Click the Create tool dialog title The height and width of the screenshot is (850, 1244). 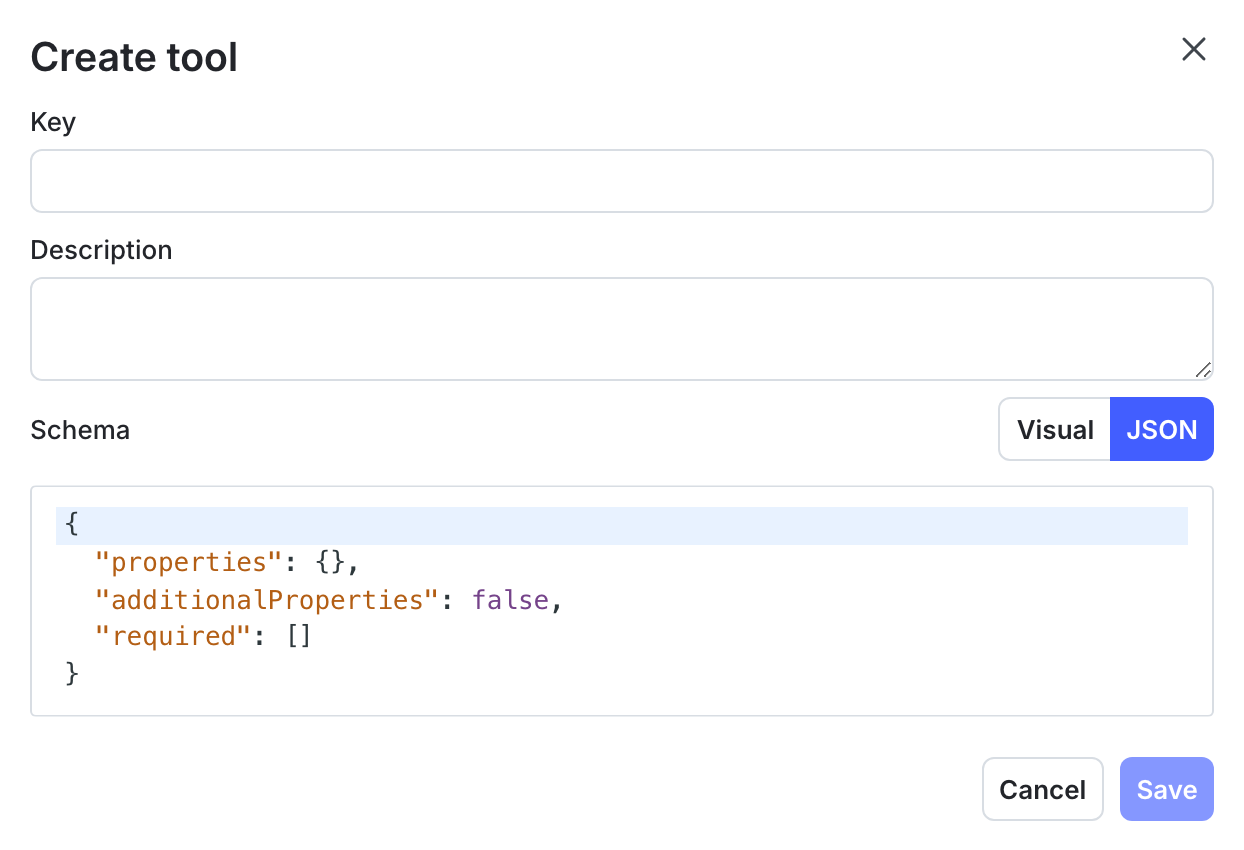click(134, 57)
